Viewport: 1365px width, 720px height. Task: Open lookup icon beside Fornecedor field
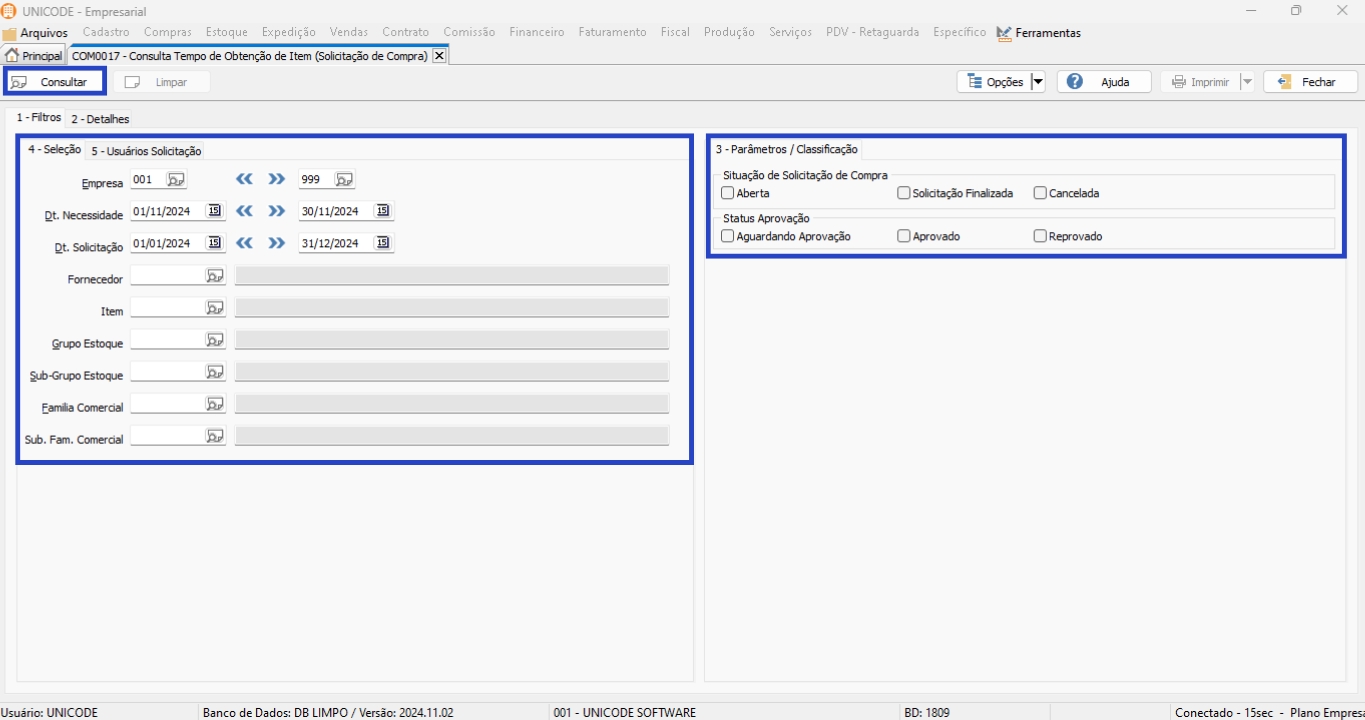(215, 276)
